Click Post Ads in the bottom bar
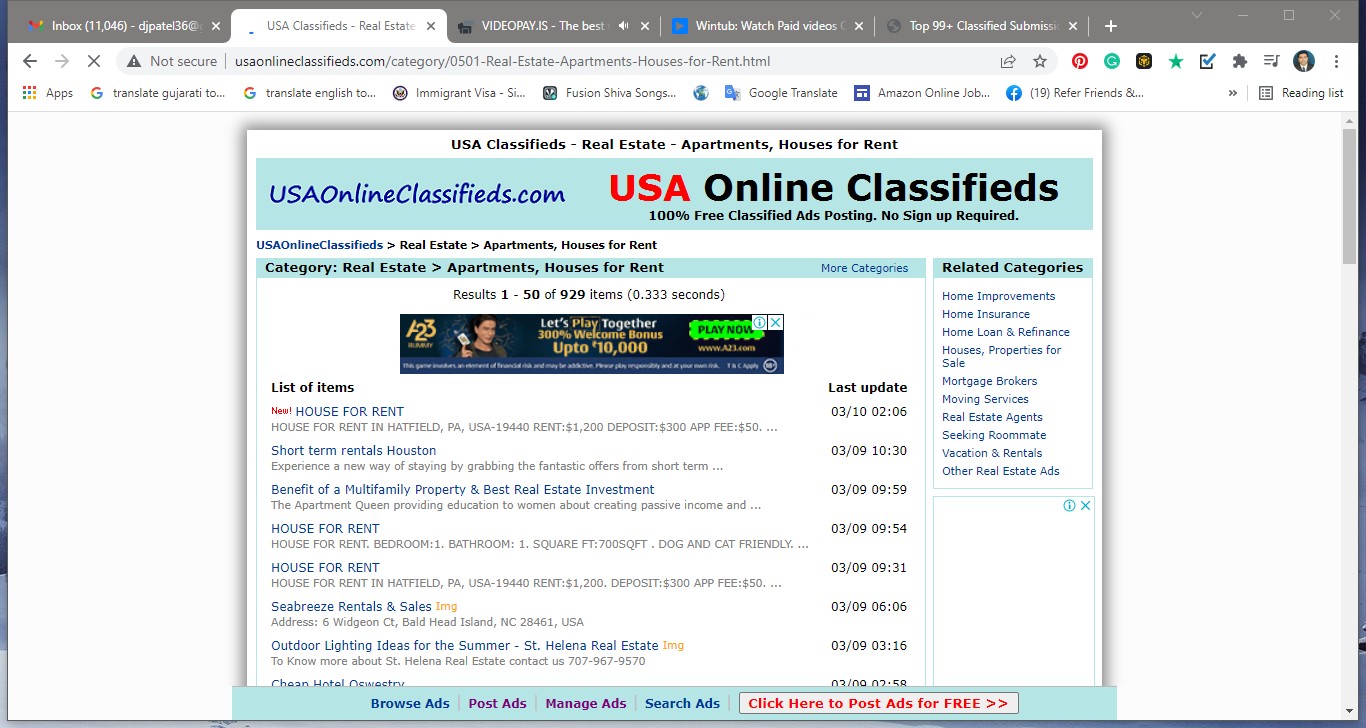The height and width of the screenshot is (728, 1366). click(497, 703)
